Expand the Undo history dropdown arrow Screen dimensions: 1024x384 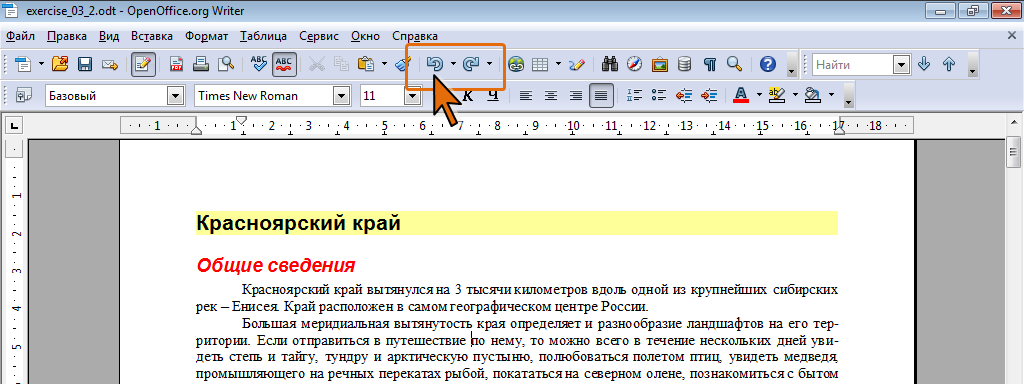453,64
